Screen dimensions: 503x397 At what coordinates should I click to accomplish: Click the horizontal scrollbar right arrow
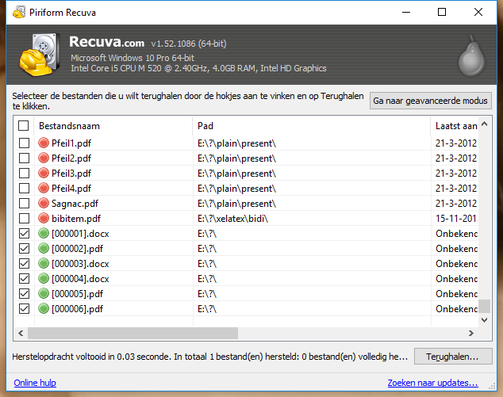471,333
